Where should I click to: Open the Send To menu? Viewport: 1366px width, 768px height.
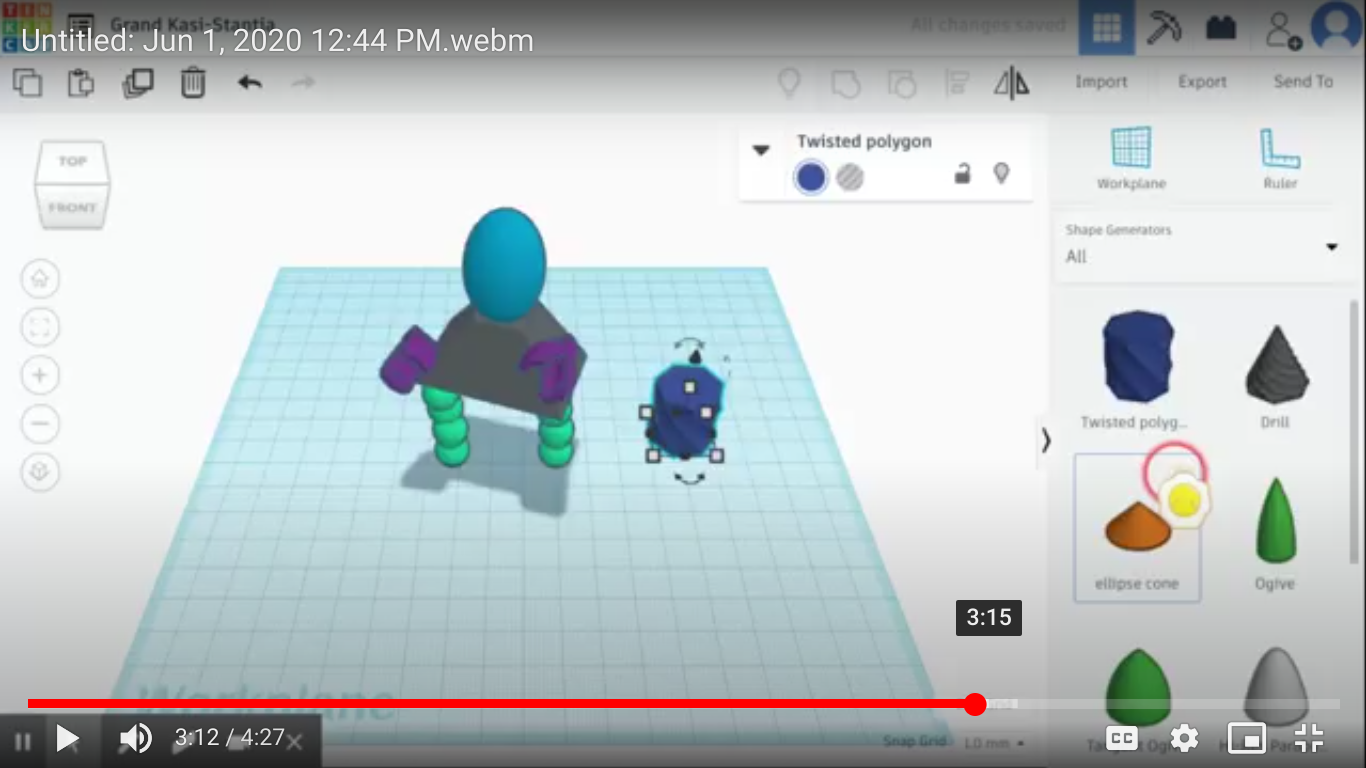pos(1303,82)
